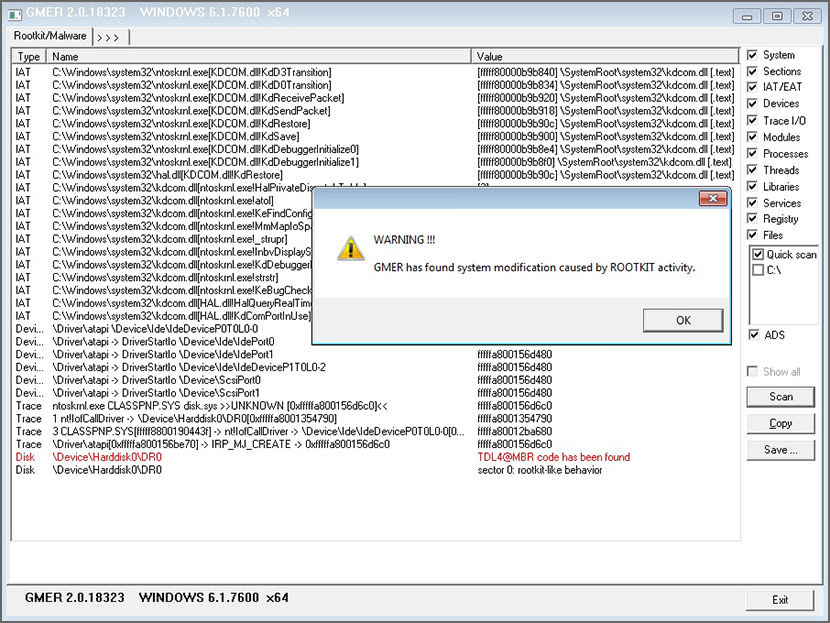The height and width of the screenshot is (623, 830).
Task: Select 'sector 0: rootkit-like behavior' entry
Action: 539,470
